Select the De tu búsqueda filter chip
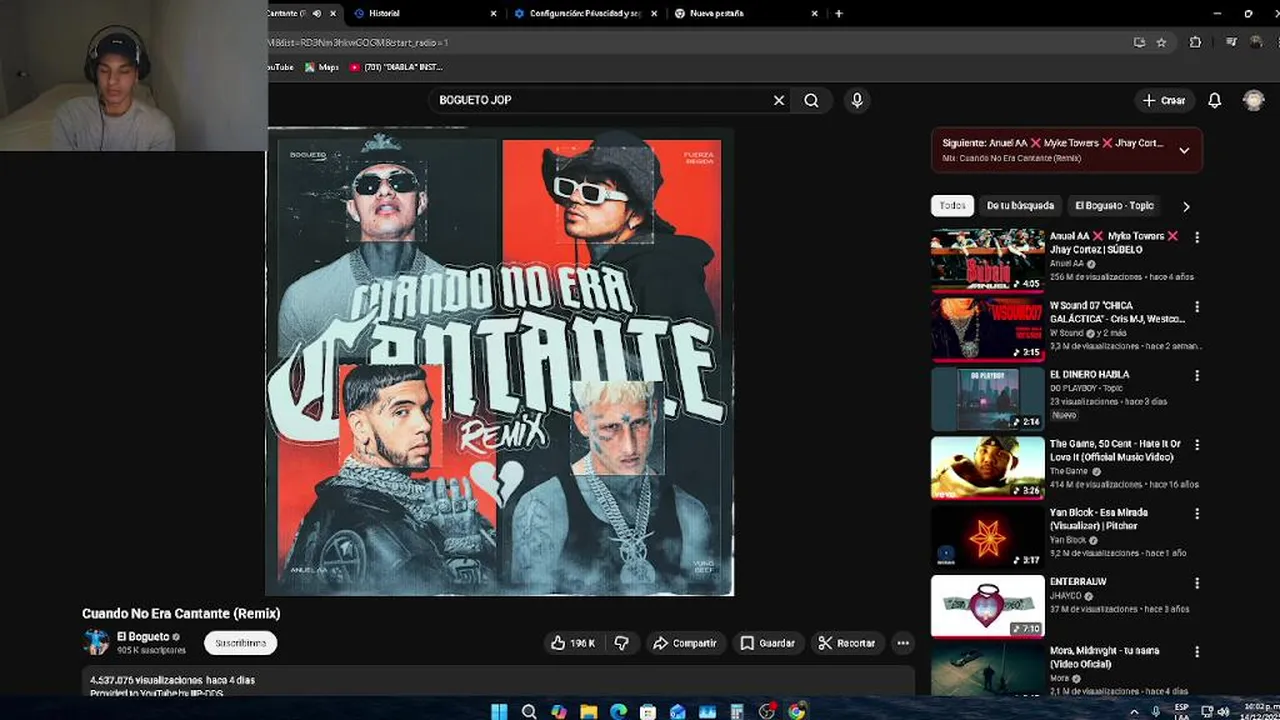 tap(1020, 205)
